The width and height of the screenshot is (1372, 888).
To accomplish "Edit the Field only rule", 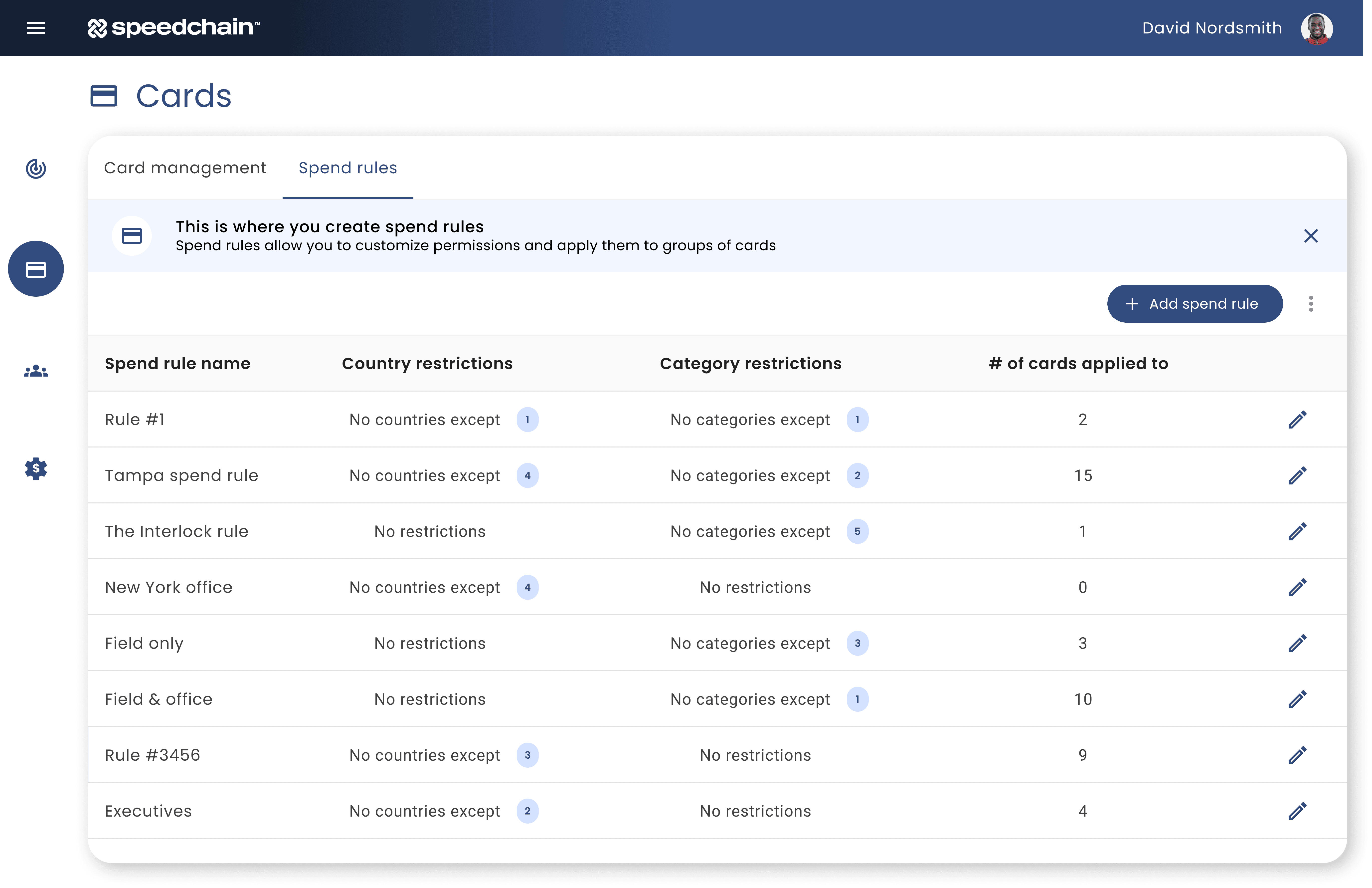I will (1297, 644).
